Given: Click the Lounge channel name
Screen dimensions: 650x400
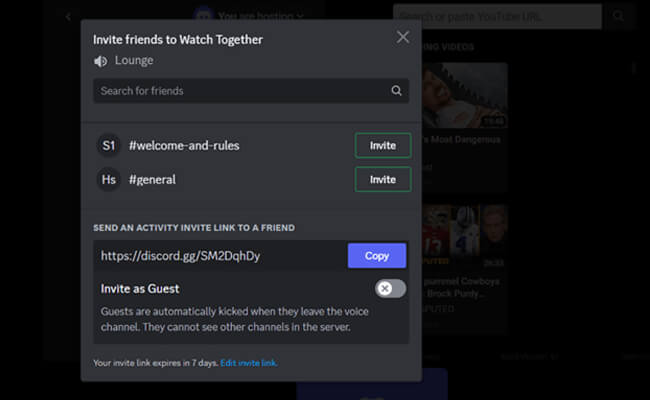Looking at the screenshot, I should pyautogui.click(x=134, y=61).
